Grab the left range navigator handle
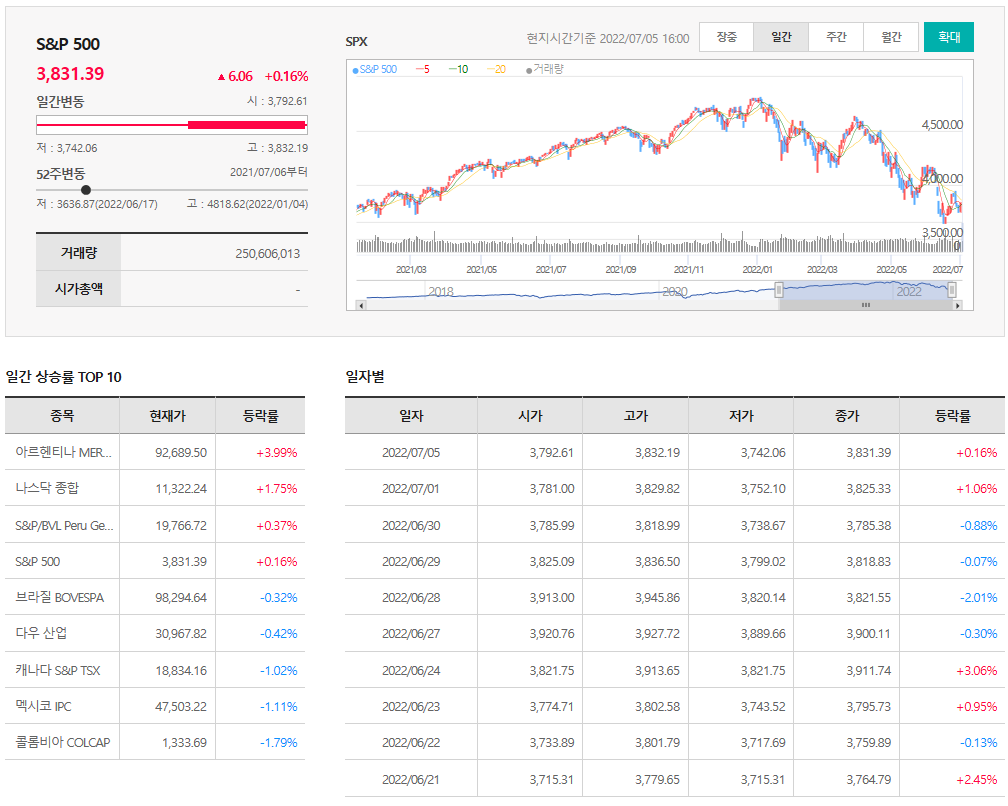 coord(778,290)
